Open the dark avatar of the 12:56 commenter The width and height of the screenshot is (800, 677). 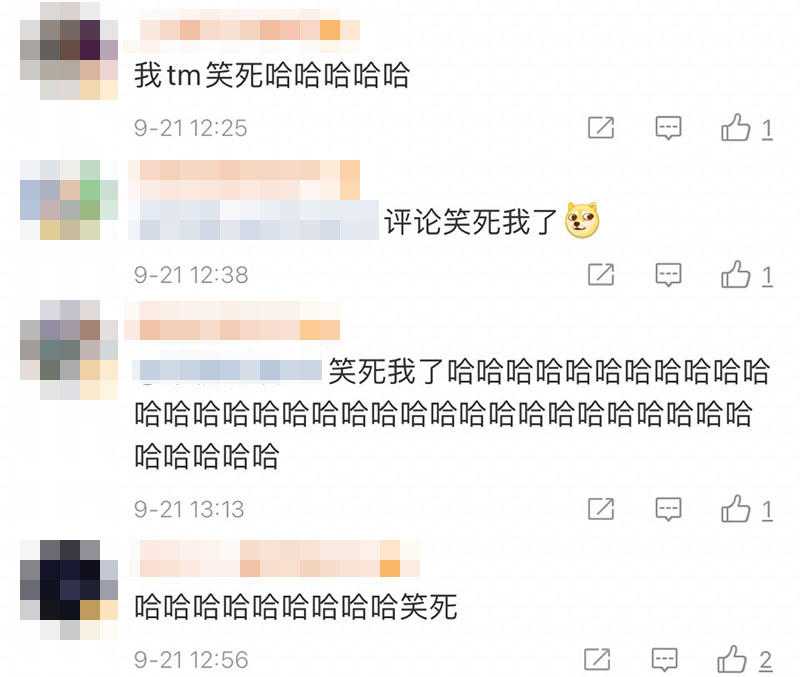tap(69, 590)
